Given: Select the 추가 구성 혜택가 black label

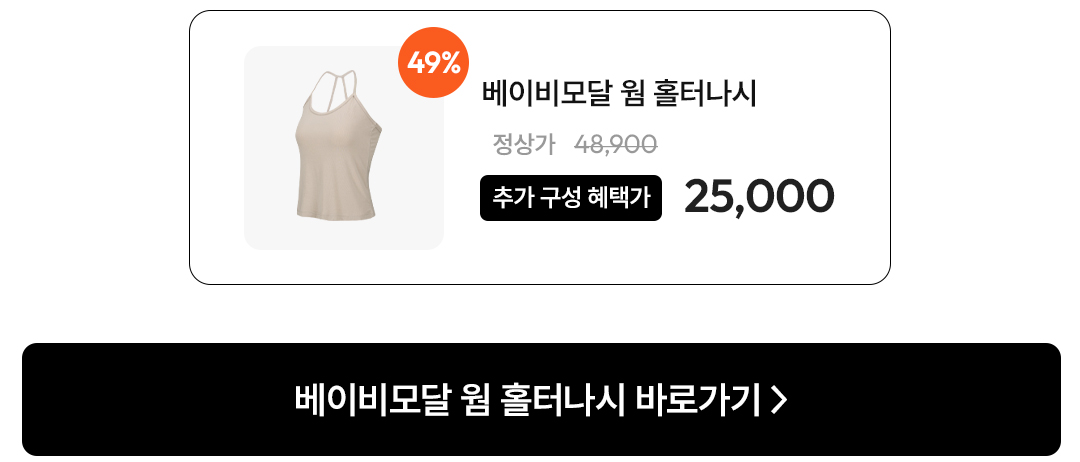Looking at the screenshot, I should 570,198.
